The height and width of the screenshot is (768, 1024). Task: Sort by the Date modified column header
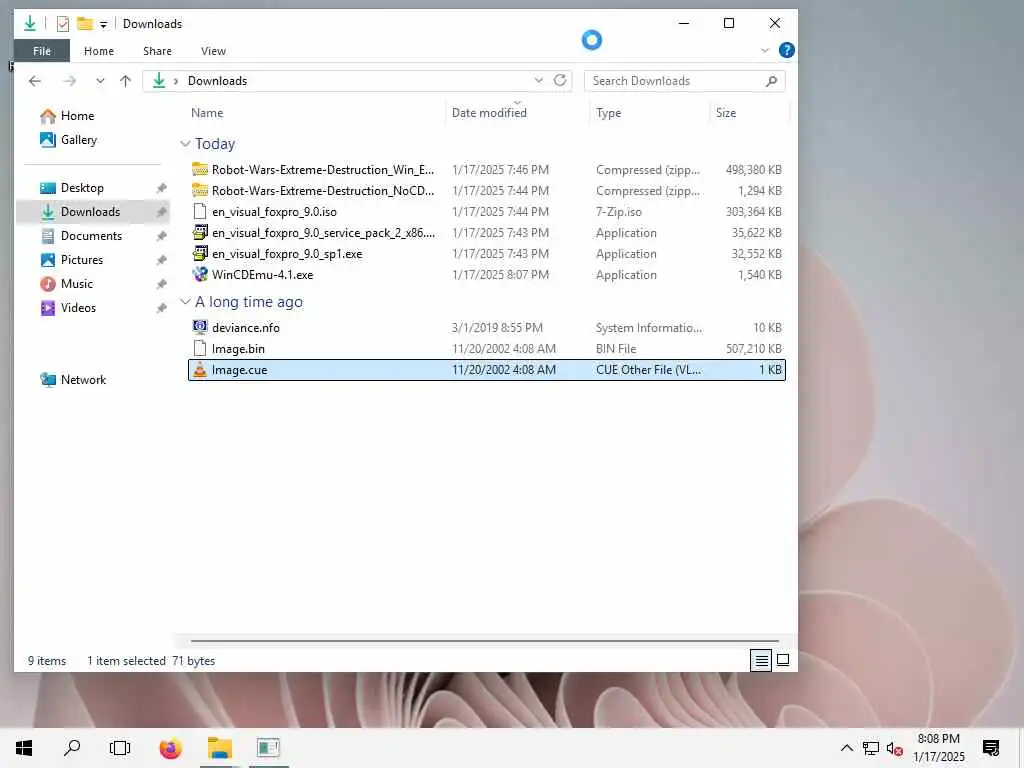point(489,113)
